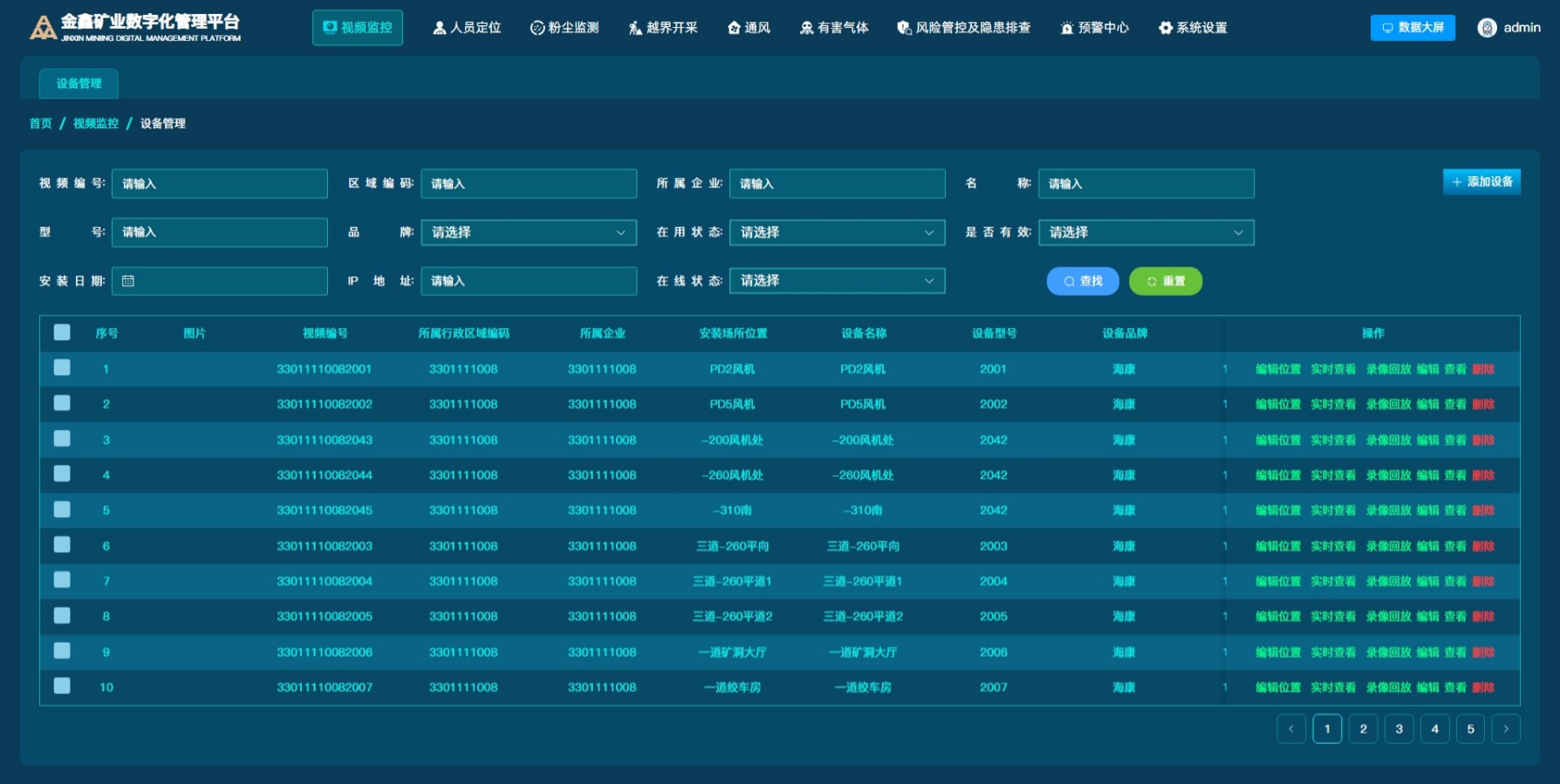This screenshot has height=784, width=1560.
Task: Toggle the select-all checkbox in table header
Action: point(62,332)
